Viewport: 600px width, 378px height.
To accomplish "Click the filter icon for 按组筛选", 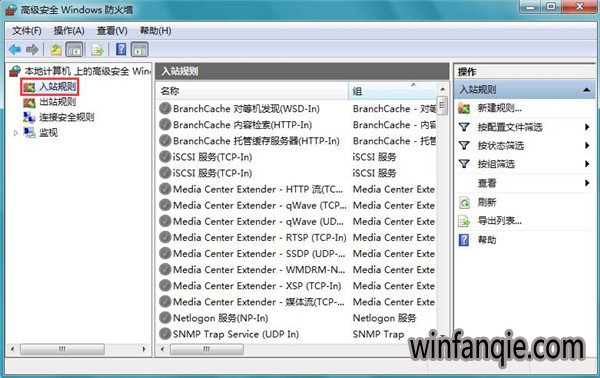I will click(x=464, y=164).
